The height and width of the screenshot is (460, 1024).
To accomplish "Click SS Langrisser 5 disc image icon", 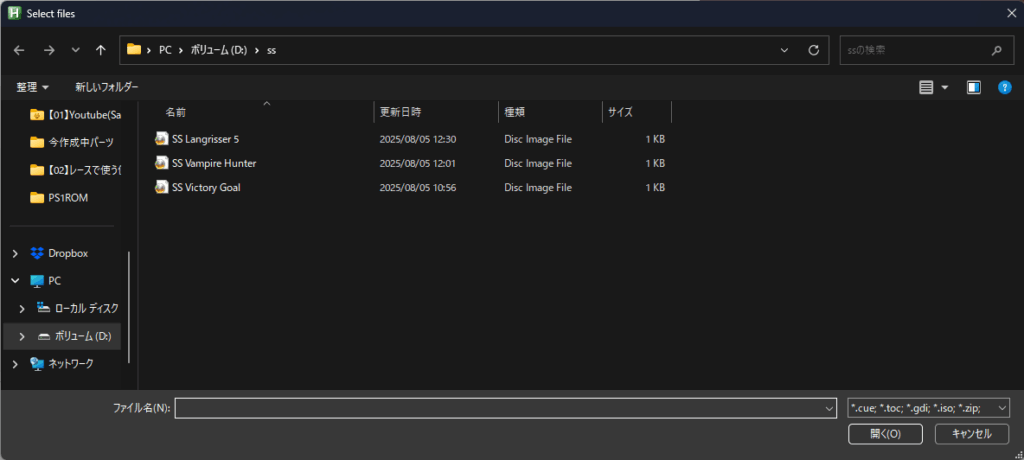I will coord(161,139).
